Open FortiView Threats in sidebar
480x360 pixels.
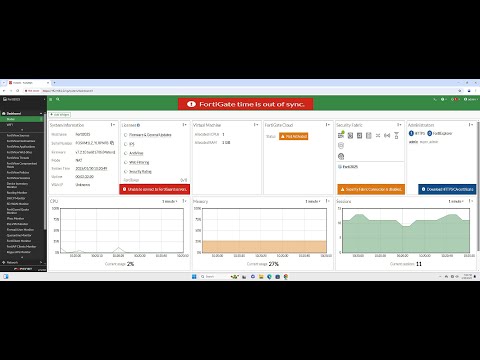pyautogui.click(x=18, y=158)
